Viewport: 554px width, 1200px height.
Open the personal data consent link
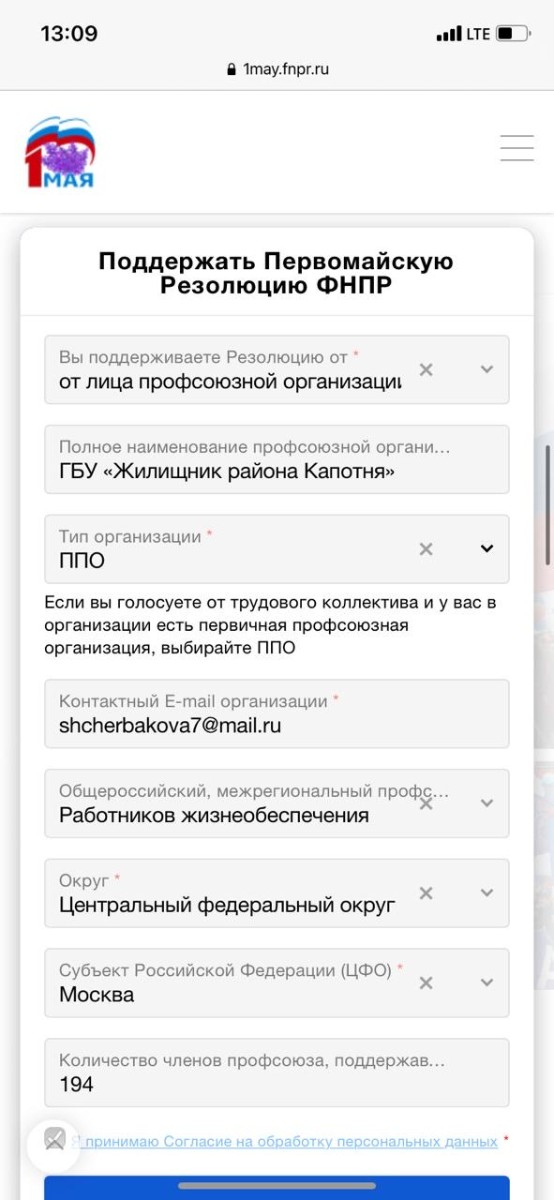click(x=284, y=1141)
